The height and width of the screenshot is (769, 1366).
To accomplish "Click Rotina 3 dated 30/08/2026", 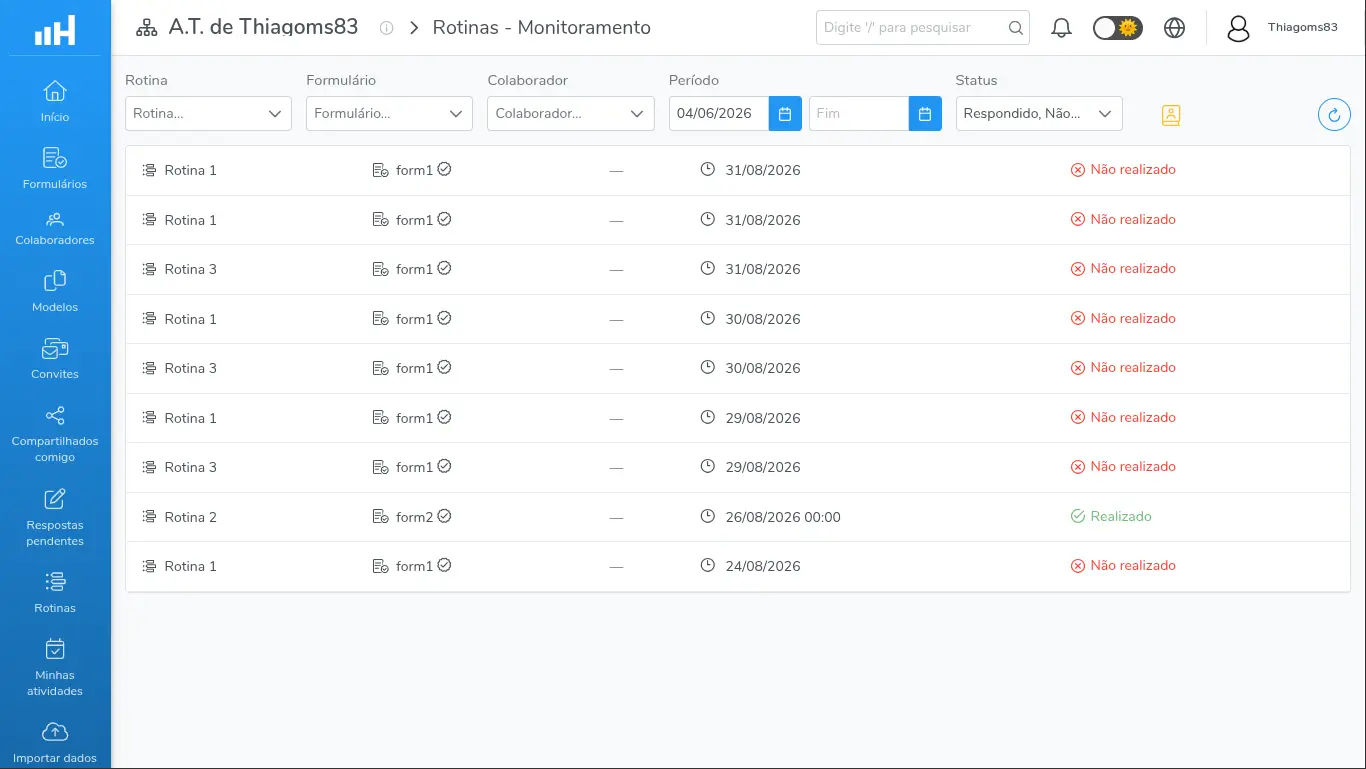I will 738,368.
